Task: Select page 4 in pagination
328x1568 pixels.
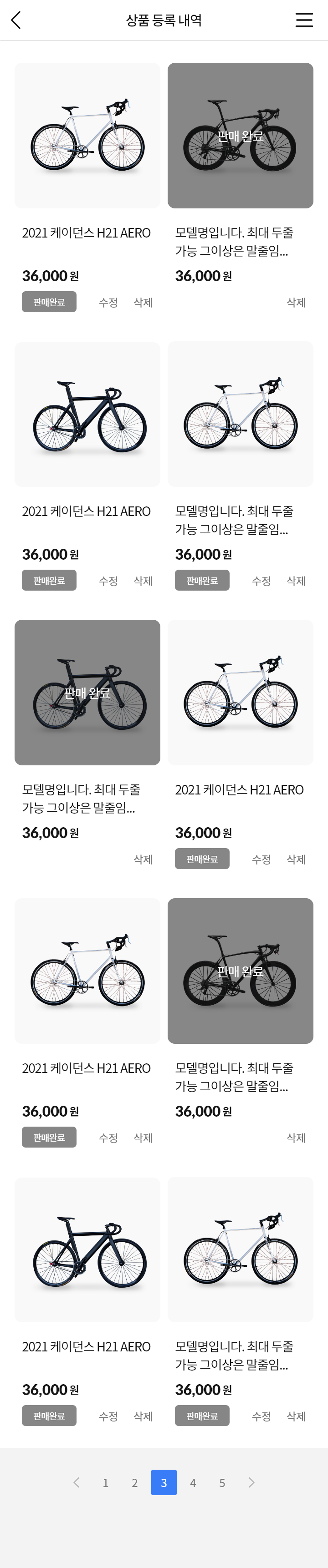Action: 193,1483
